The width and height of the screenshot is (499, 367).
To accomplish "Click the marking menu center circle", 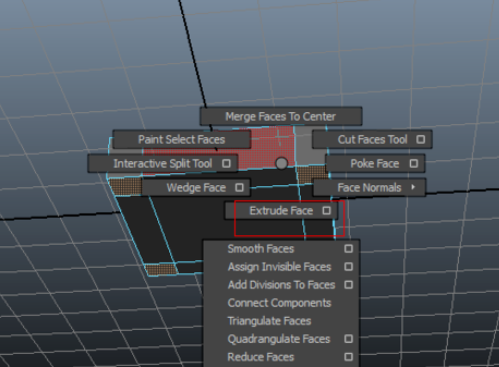I will tap(282, 163).
